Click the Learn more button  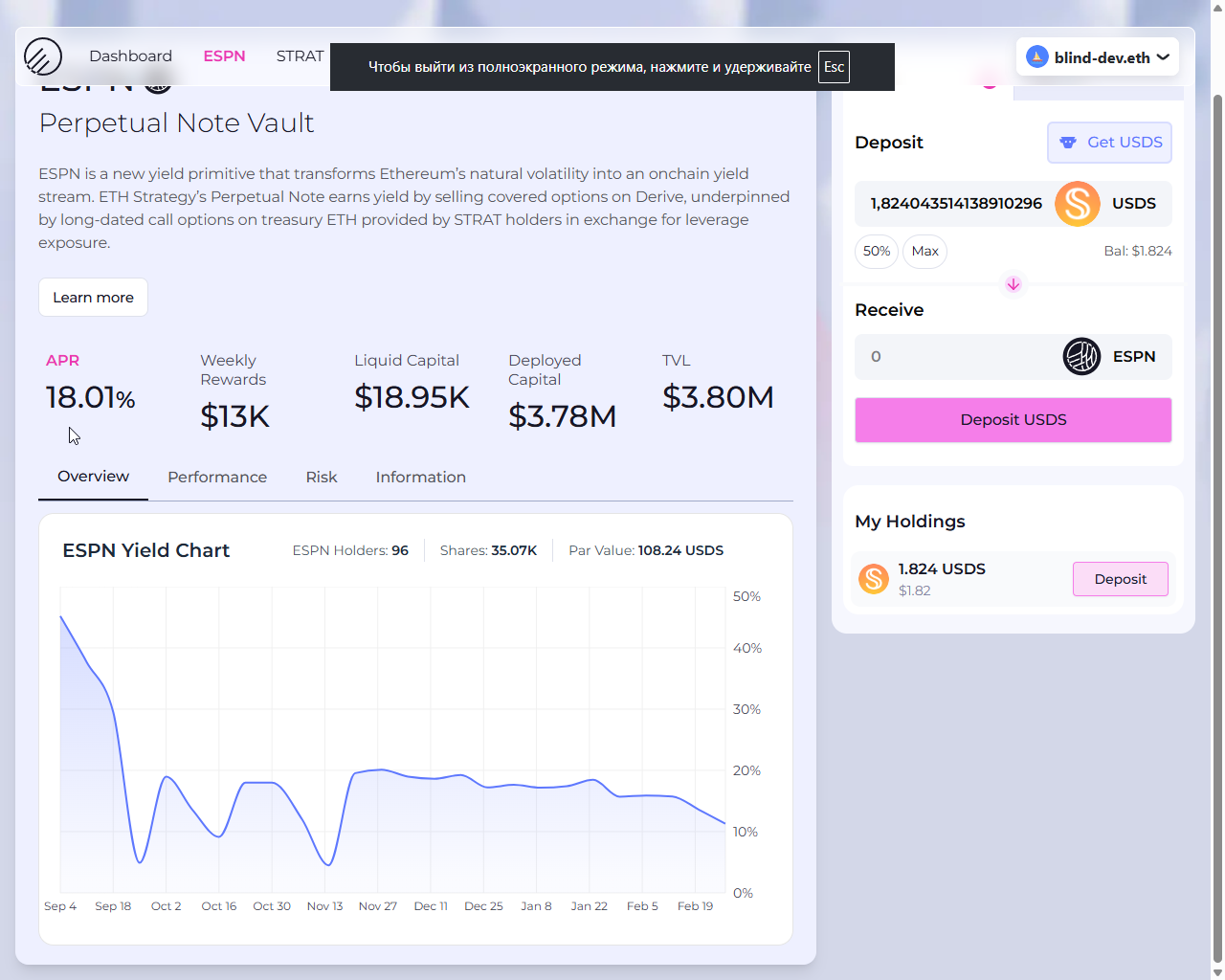[x=93, y=297]
